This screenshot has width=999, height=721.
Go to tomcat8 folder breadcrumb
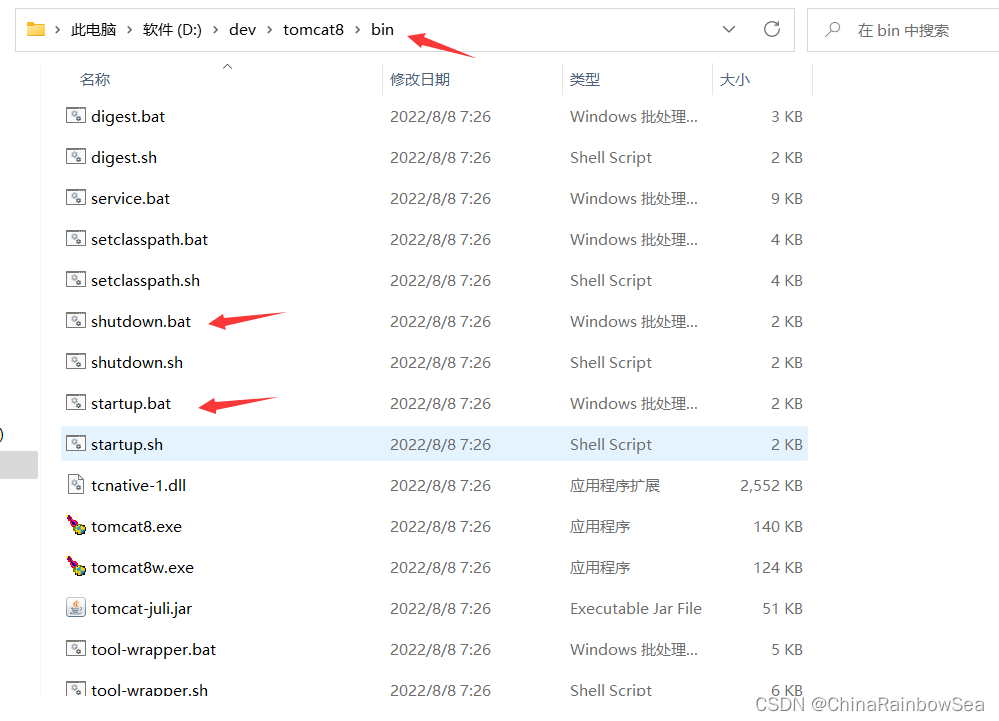pyautogui.click(x=313, y=30)
